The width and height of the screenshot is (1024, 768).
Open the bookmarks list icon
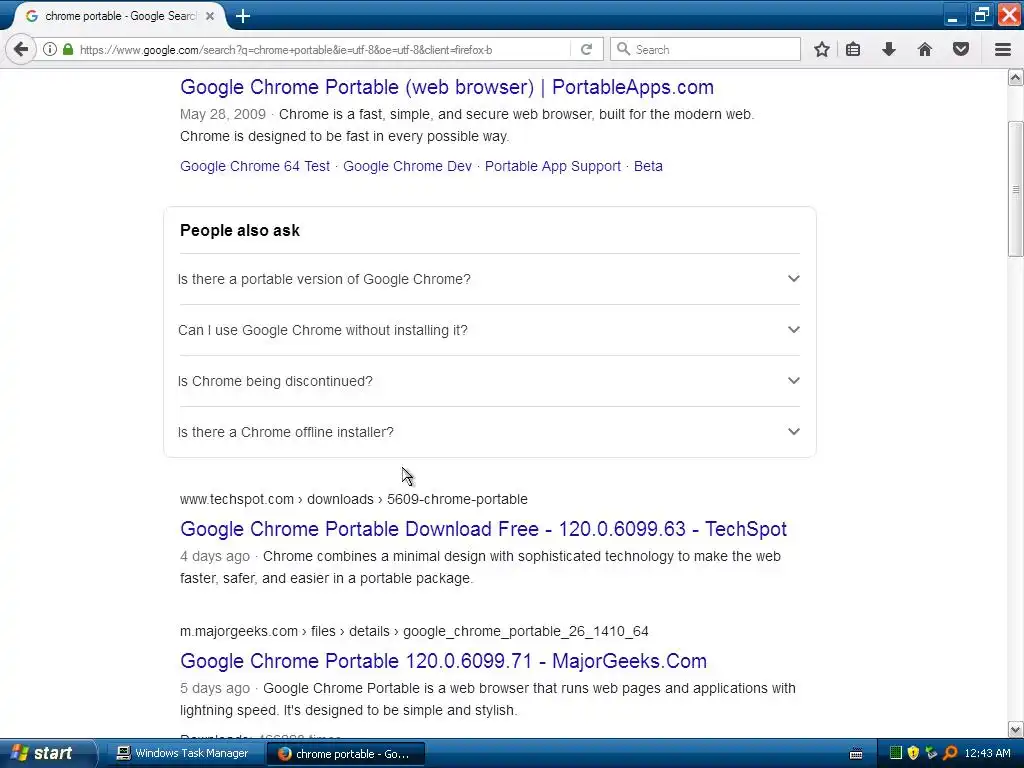click(x=853, y=50)
